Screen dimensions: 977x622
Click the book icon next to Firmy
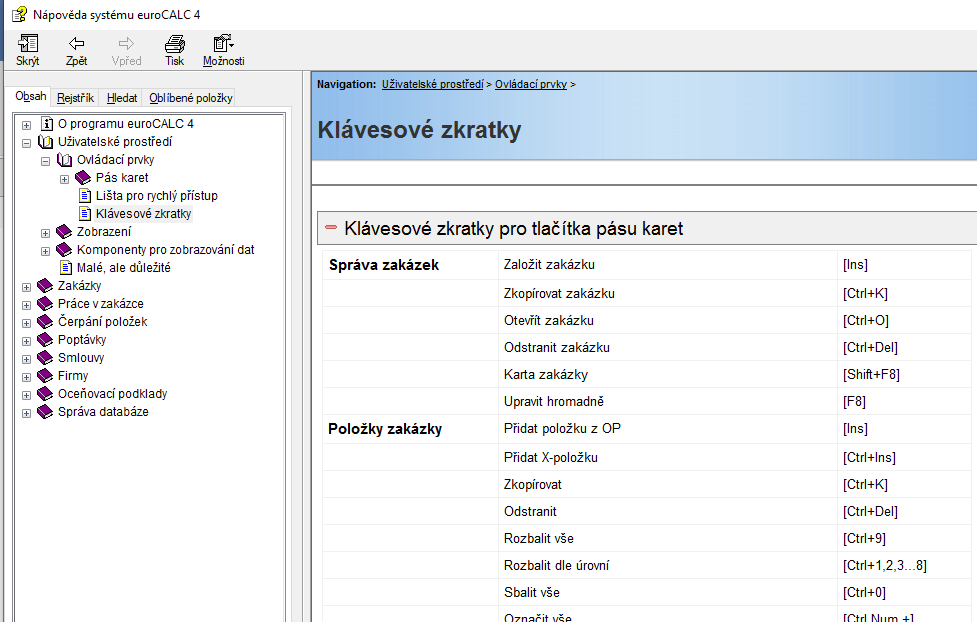tap(45, 376)
